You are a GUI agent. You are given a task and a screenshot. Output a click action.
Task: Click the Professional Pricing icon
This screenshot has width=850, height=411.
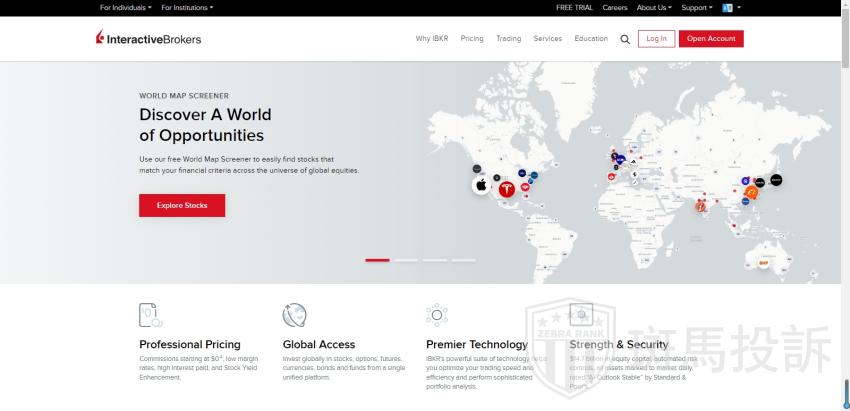tap(150, 316)
